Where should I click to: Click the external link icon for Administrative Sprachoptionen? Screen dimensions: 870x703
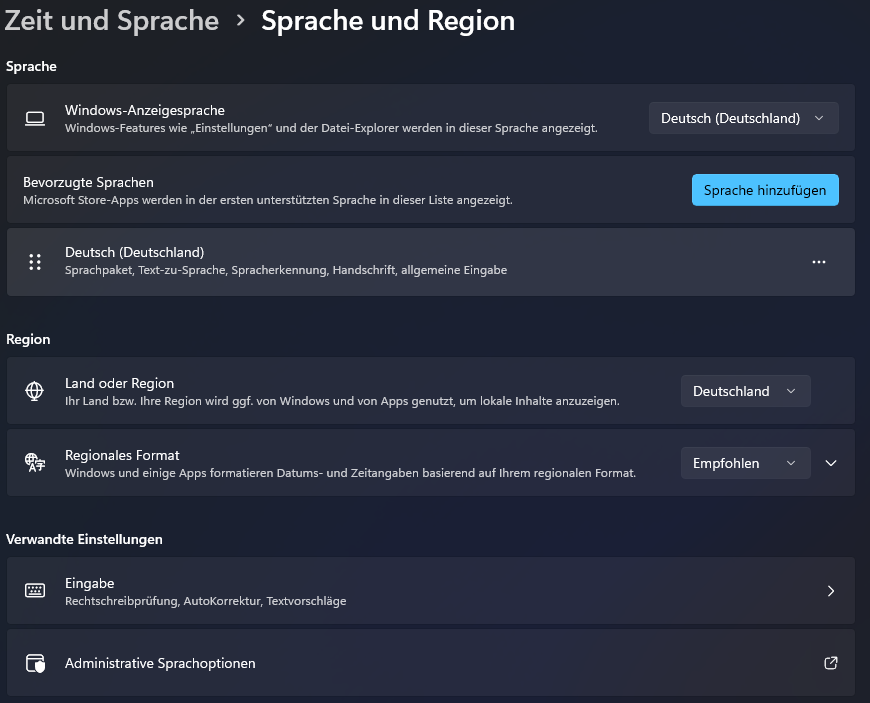pos(830,663)
